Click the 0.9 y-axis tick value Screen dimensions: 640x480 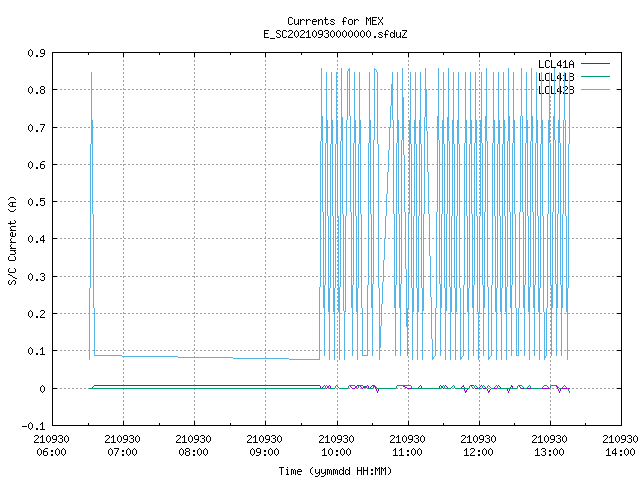pyautogui.click(x=36, y=53)
